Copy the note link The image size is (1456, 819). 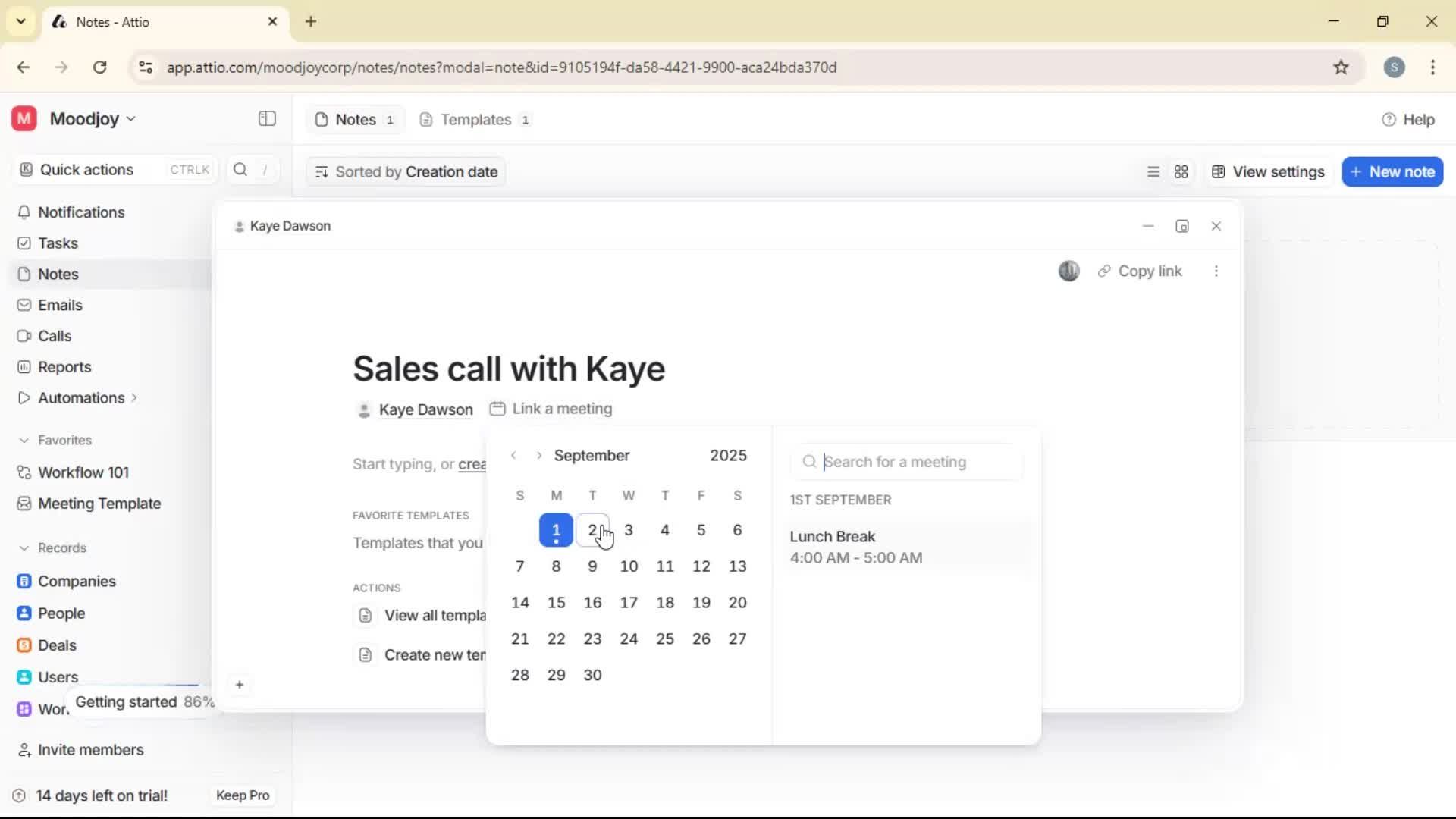[1141, 271]
